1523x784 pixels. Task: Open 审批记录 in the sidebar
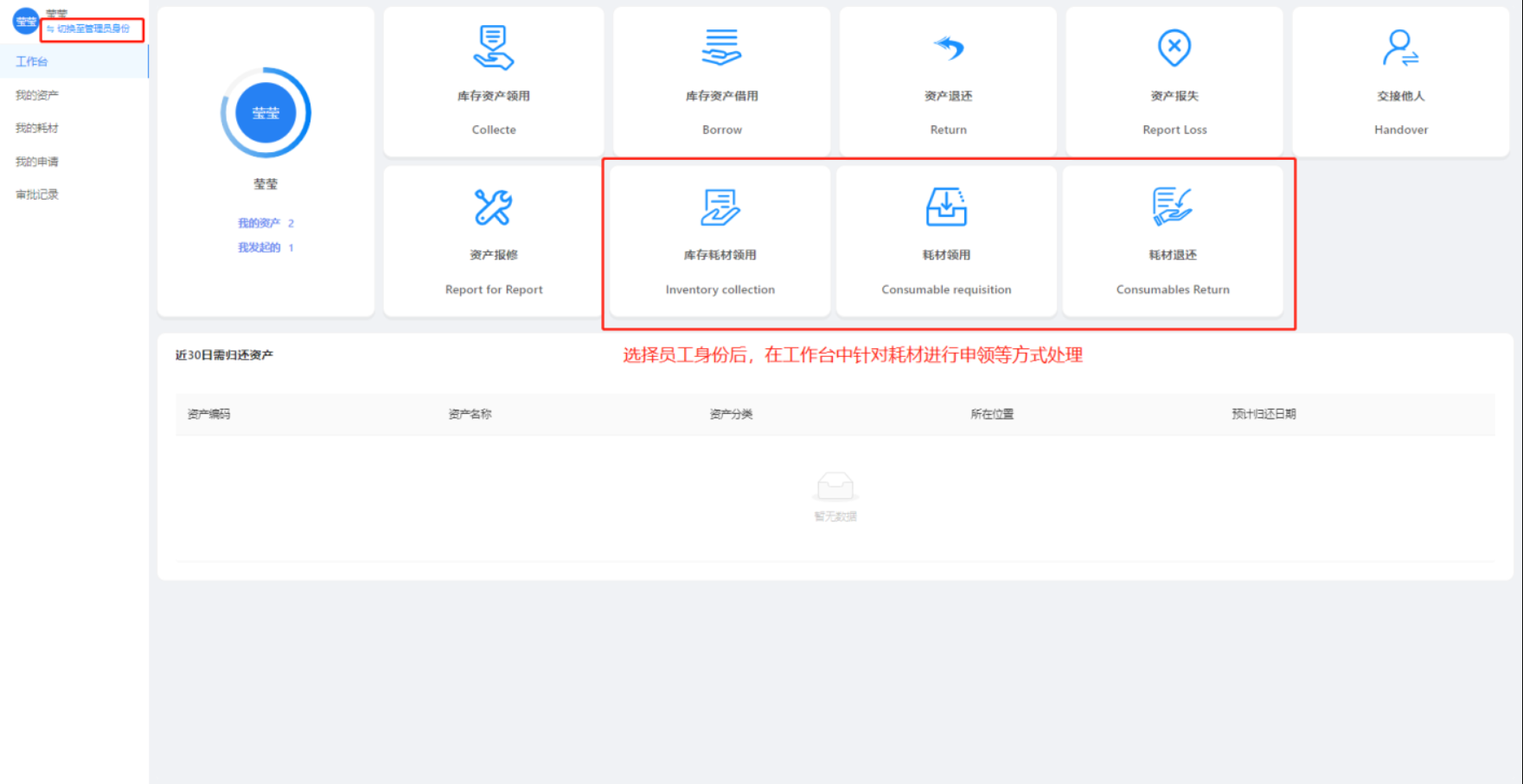[37, 194]
